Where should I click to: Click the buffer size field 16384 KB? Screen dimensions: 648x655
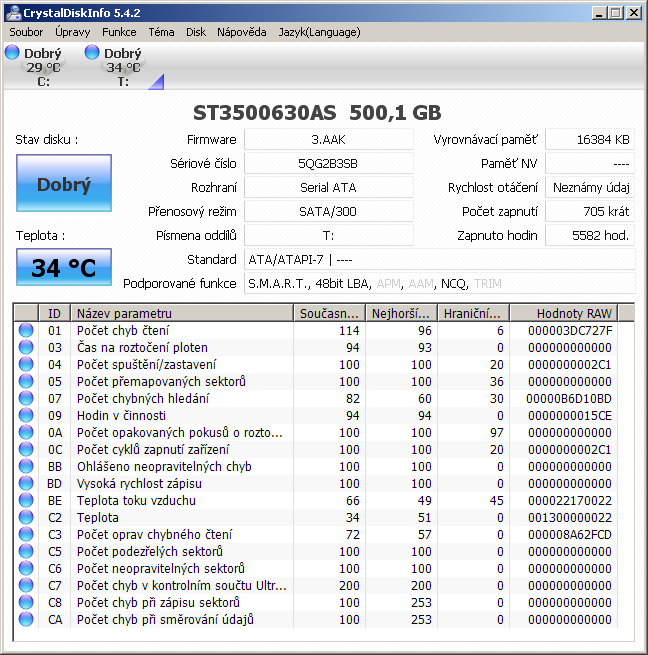point(590,140)
